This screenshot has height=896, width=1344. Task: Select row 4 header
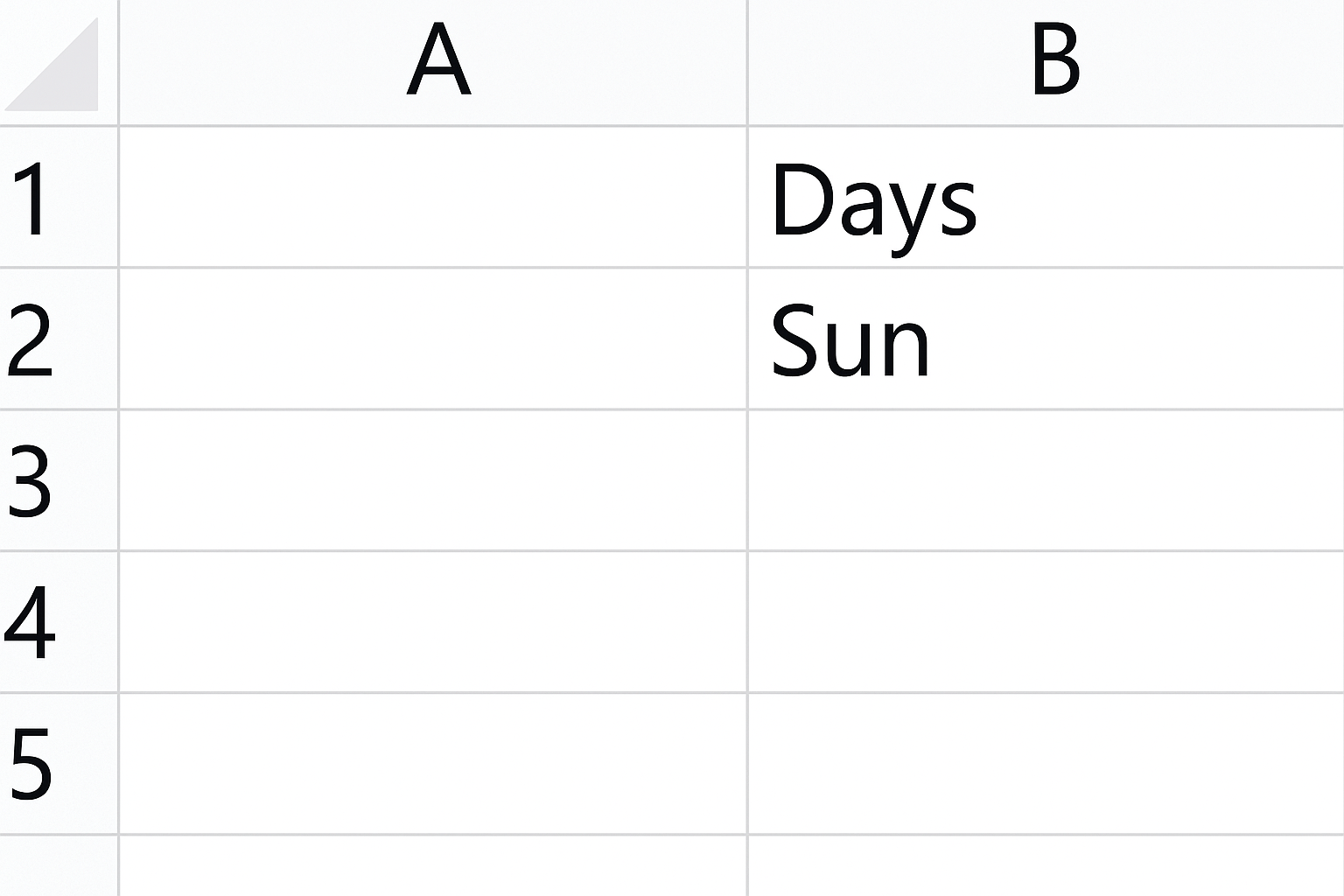(x=58, y=622)
